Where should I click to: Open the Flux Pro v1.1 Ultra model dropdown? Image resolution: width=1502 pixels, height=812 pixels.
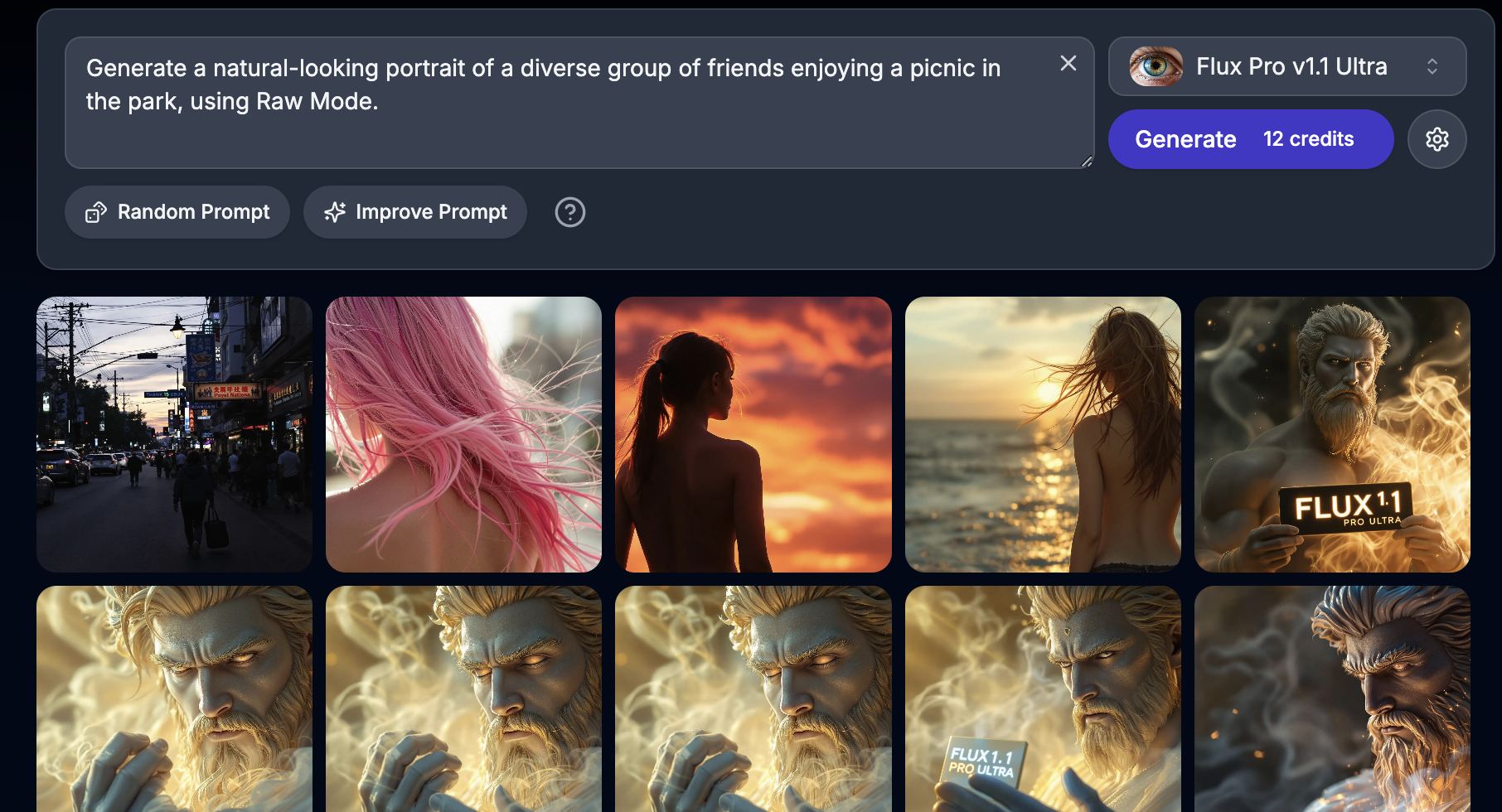point(1287,66)
